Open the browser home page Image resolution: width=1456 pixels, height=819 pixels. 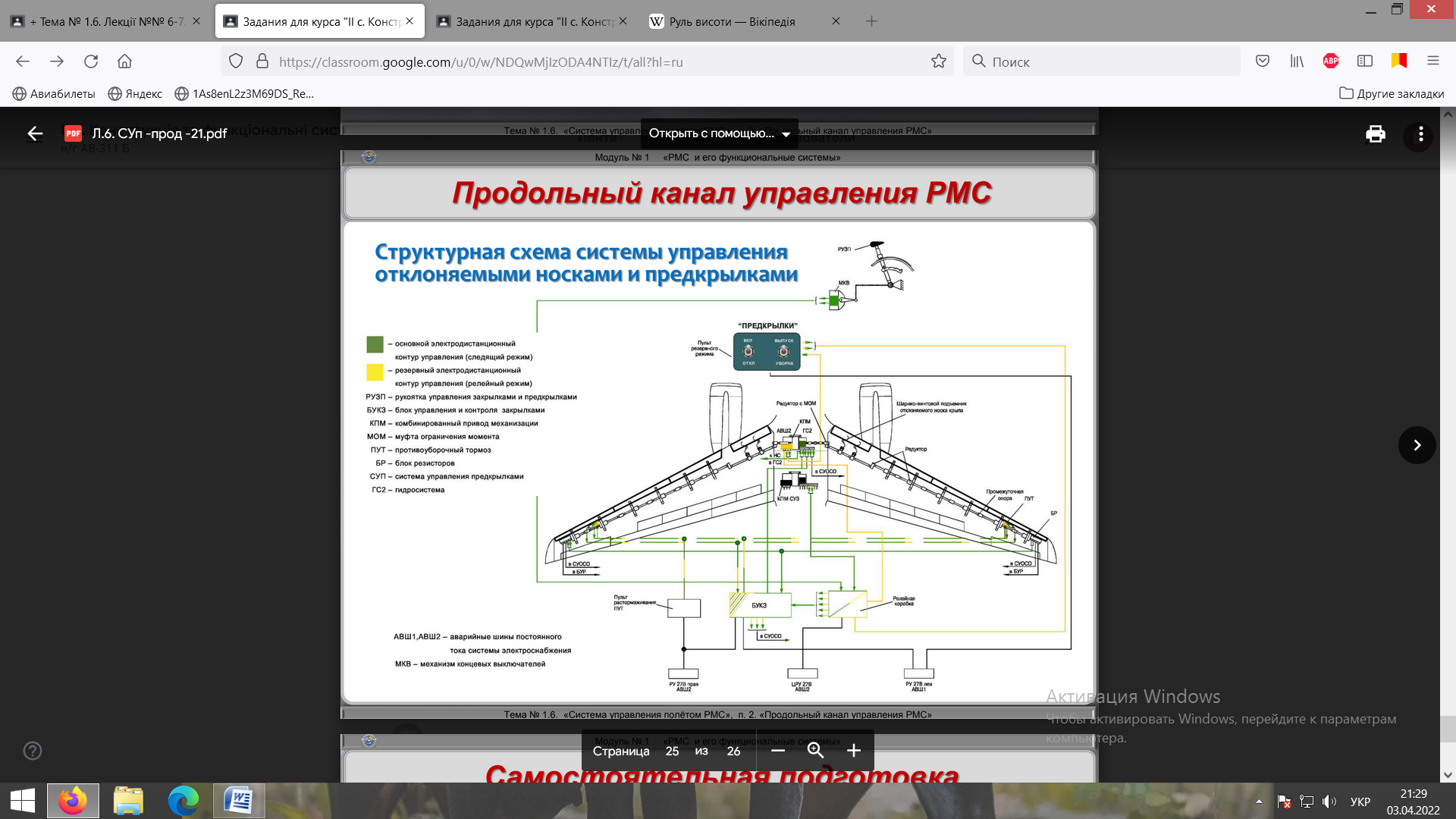[x=124, y=61]
